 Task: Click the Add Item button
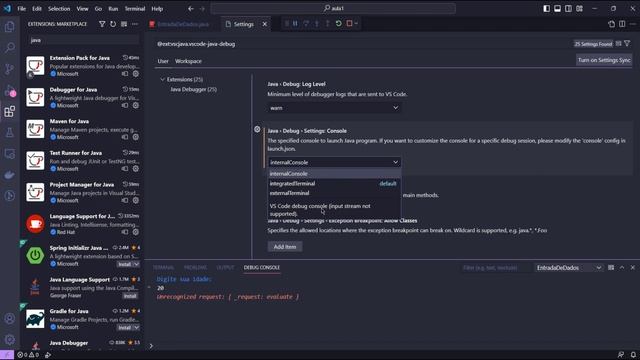pyautogui.click(x=285, y=247)
